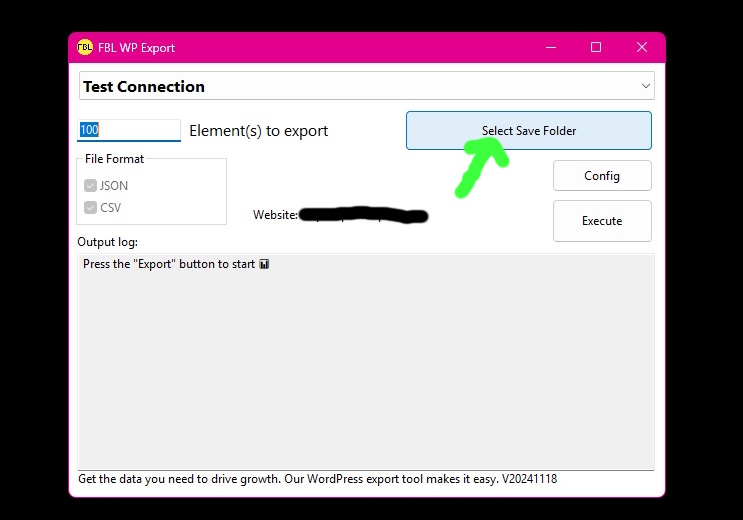Click the Test Connection combo box text
Viewport: 743px width, 520px height.
[x=144, y=87]
